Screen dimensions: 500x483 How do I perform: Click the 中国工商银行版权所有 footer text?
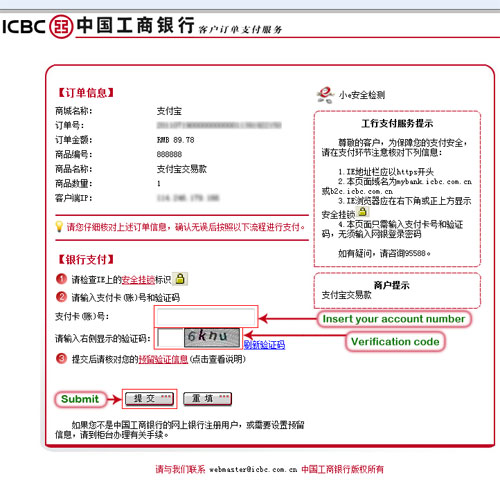pyautogui.click(x=342, y=469)
